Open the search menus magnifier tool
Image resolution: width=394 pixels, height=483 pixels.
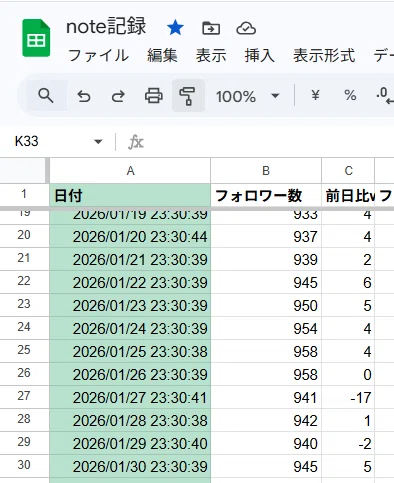(45, 96)
